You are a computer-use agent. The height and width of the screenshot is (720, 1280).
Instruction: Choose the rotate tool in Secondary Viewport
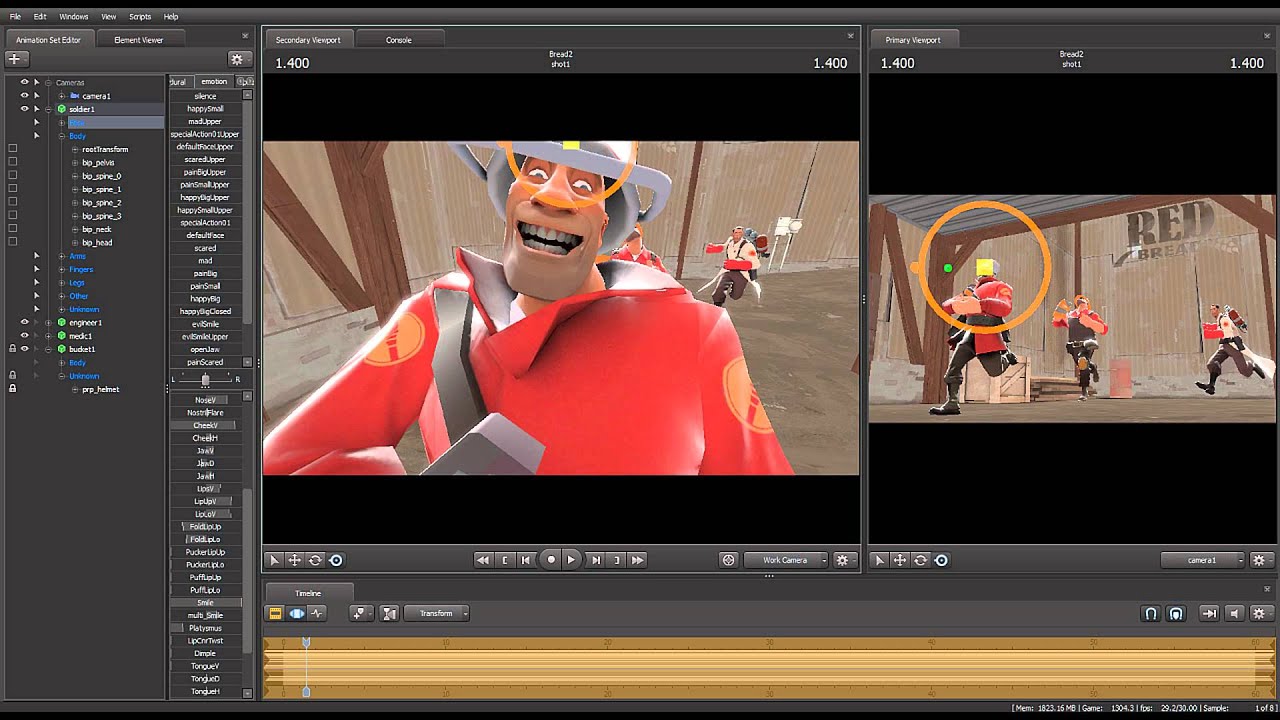point(315,560)
